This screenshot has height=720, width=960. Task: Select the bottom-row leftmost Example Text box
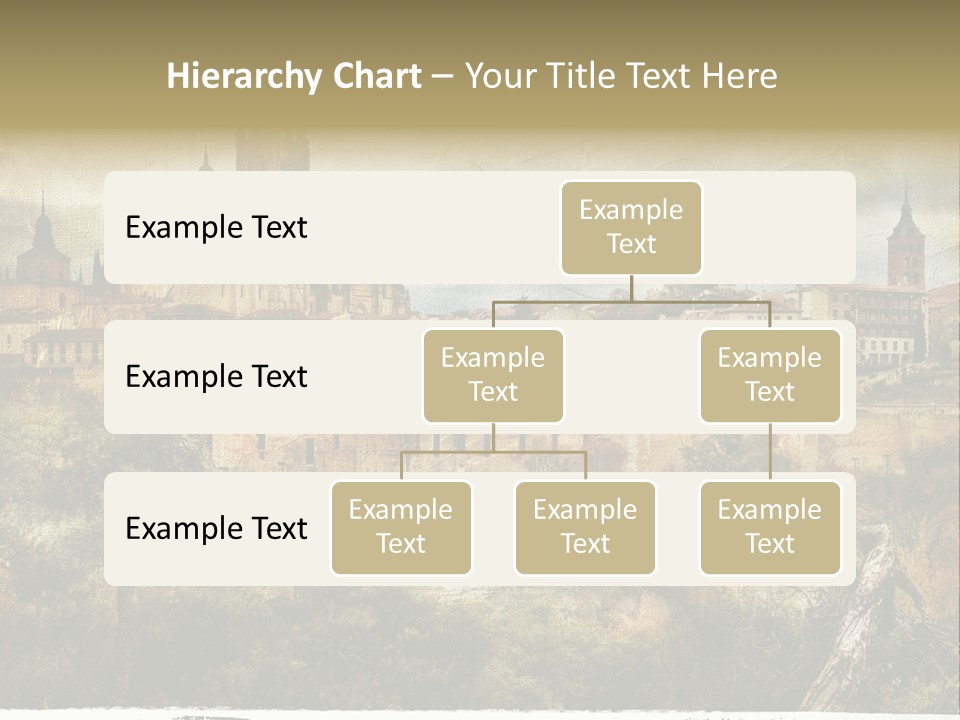tap(401, 527)
